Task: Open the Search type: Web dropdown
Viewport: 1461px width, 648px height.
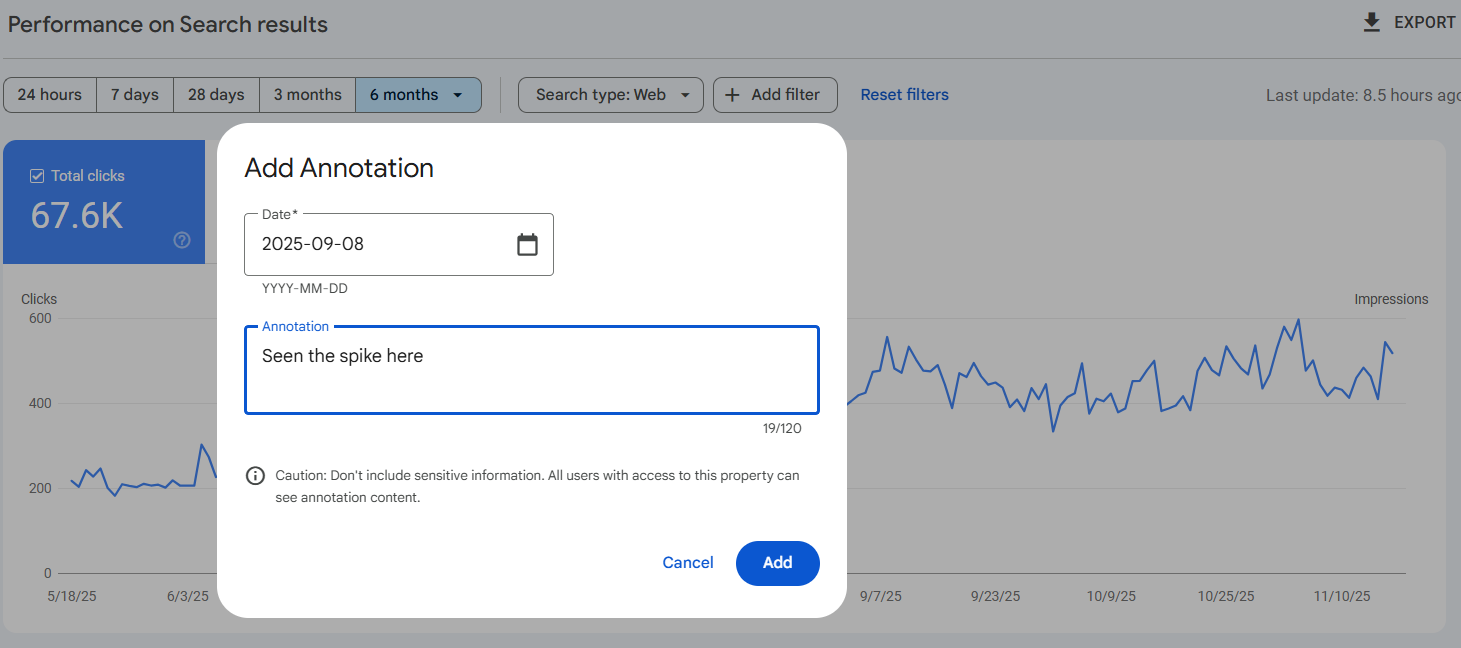Action: (x=611, y=95)
